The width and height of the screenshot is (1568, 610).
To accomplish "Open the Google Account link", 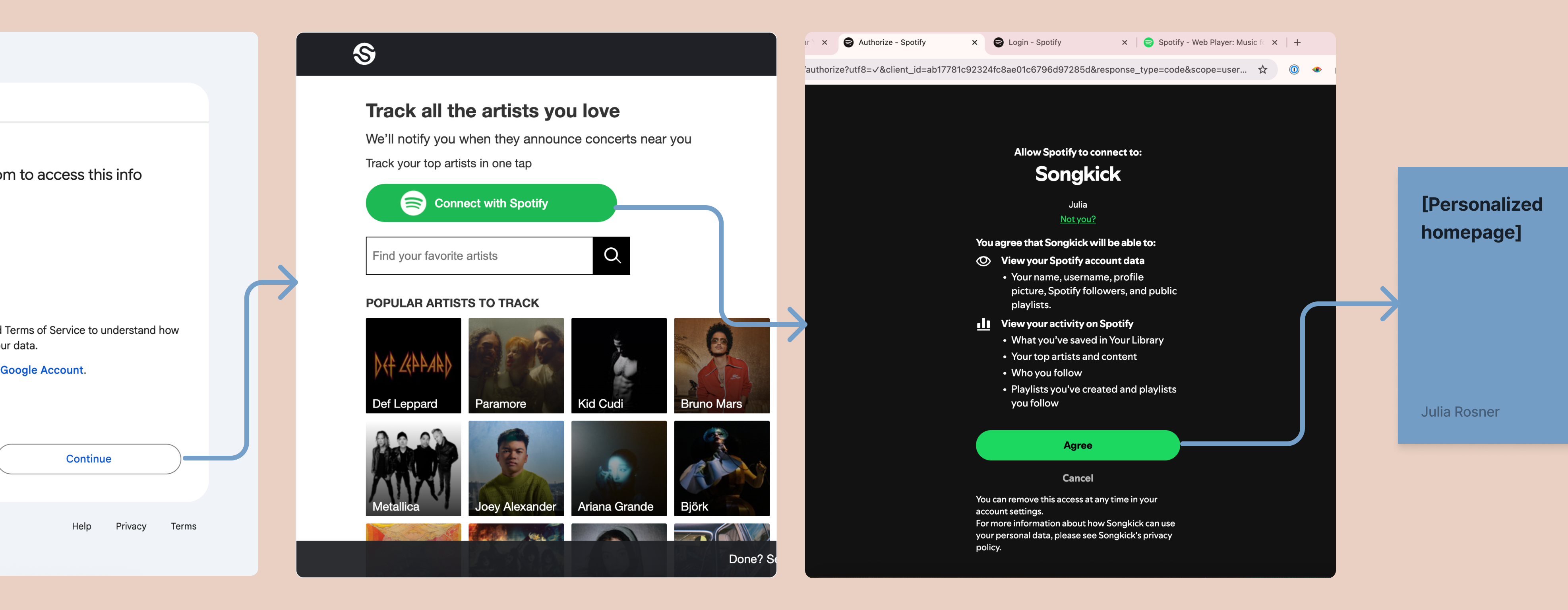I will click(43, 370).
